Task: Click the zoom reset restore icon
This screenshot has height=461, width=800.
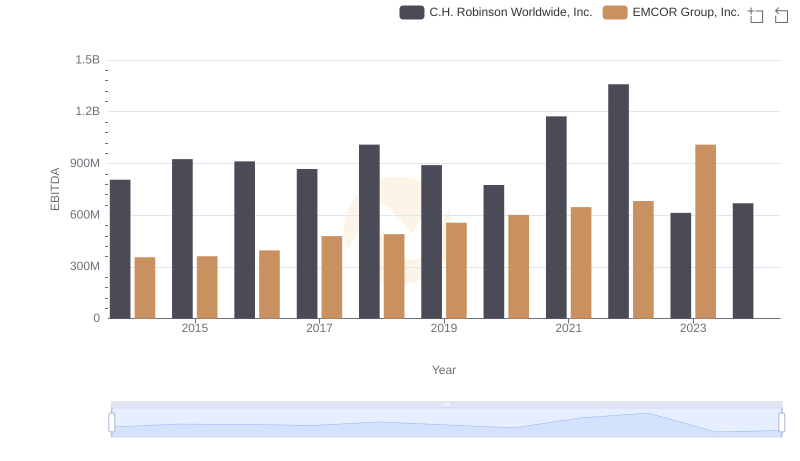Action: (x=781, y=15)
